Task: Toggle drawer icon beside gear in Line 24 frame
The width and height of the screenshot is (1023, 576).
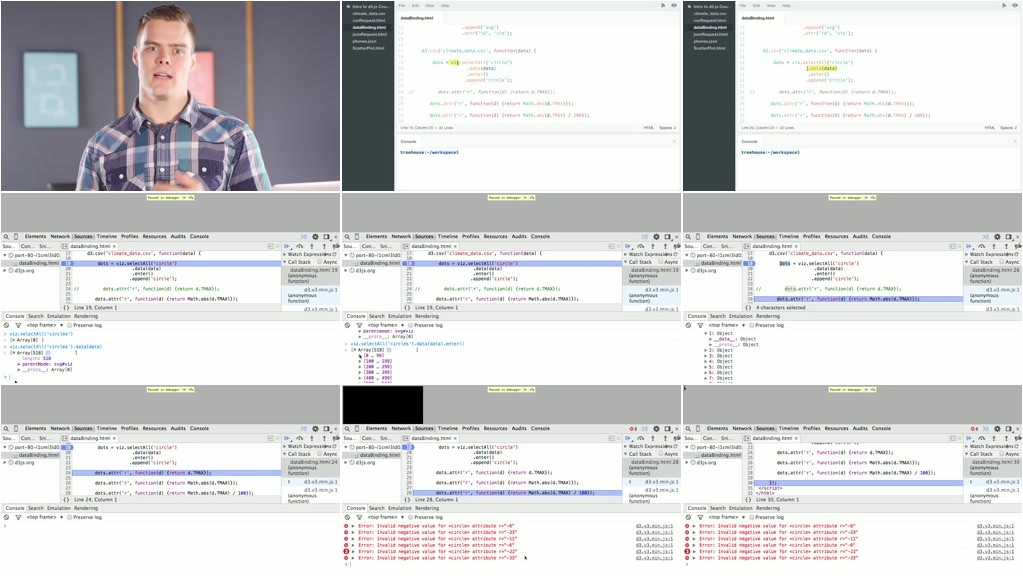Action: tap(303, 429)
